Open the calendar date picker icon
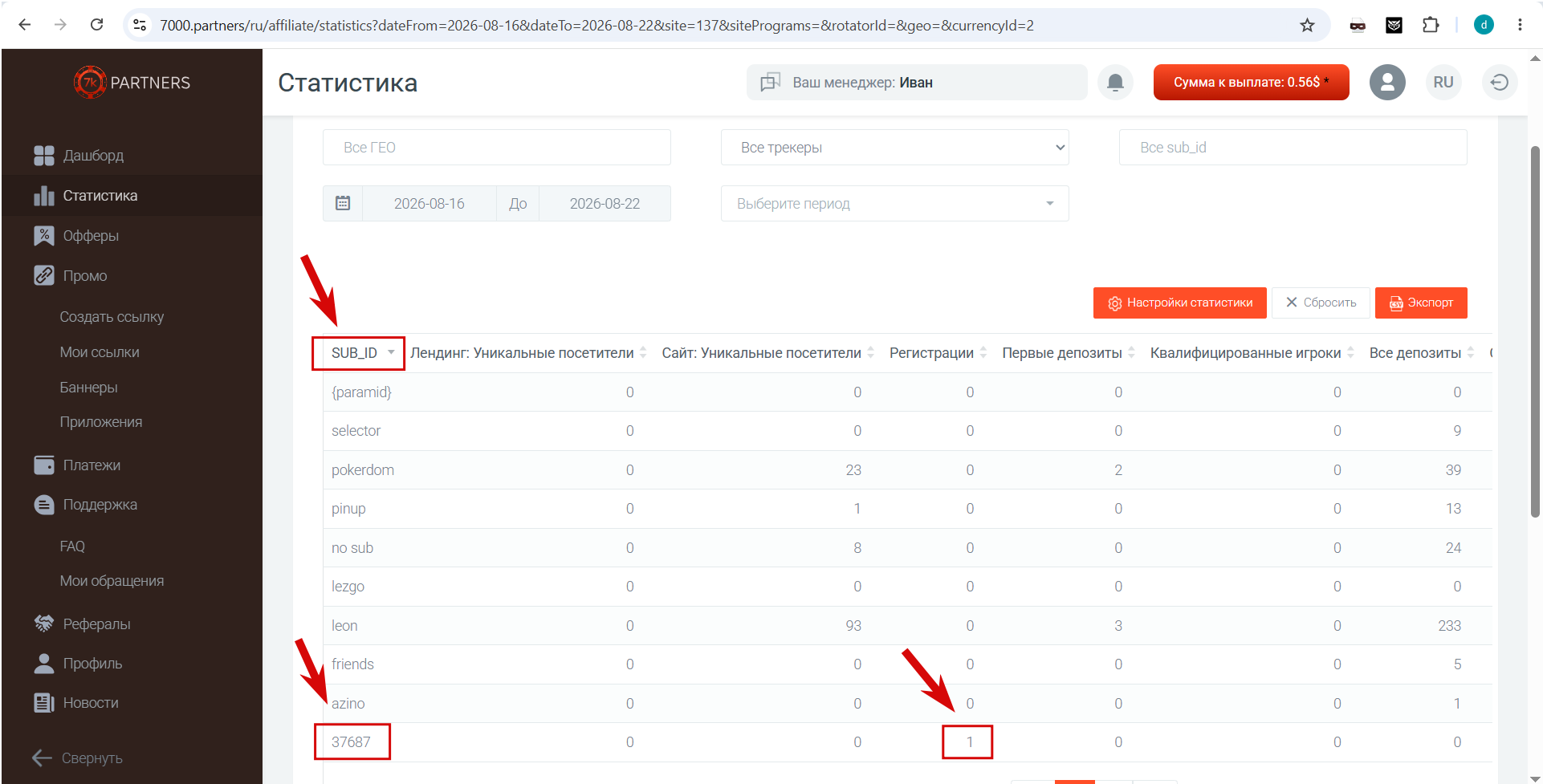This screenshot has width=1543, height=784. click(343, 203)
